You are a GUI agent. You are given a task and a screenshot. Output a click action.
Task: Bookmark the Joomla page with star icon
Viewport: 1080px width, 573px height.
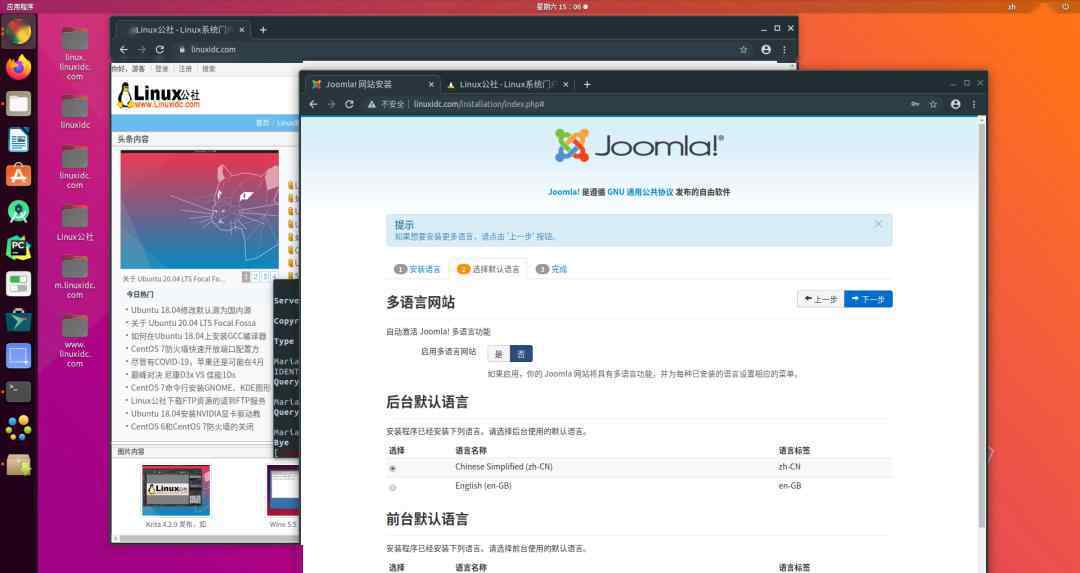933,104
